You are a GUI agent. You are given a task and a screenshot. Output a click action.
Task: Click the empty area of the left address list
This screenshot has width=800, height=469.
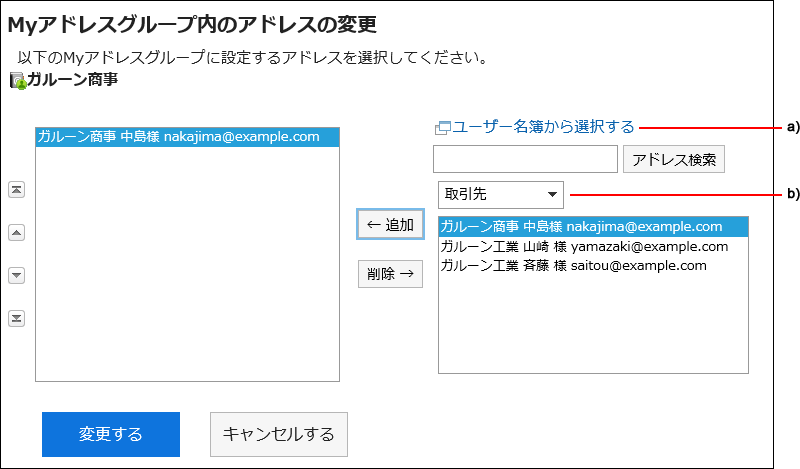(187, 270)
